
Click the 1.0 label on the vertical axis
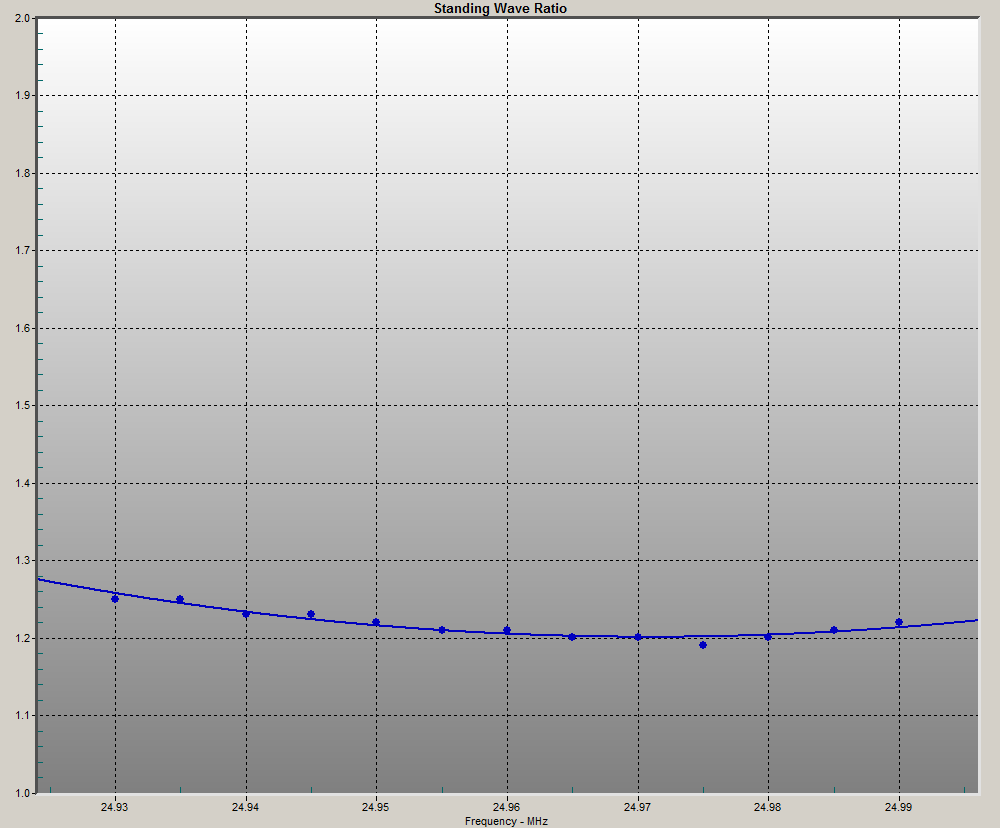tap(22, 793)
